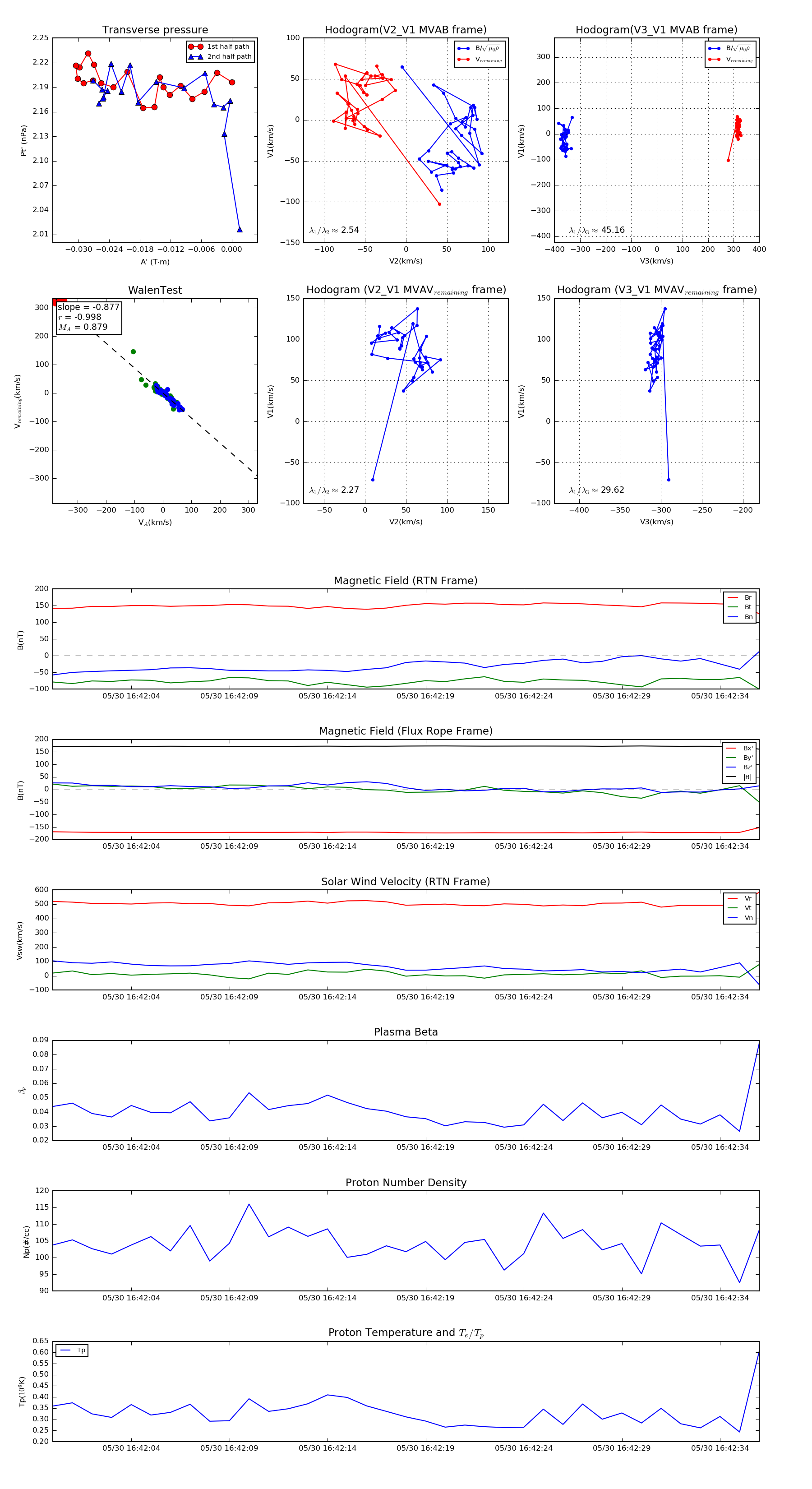Click the 'Proton Number Density' title
812x1489 pixels.
click(406, 1183)
